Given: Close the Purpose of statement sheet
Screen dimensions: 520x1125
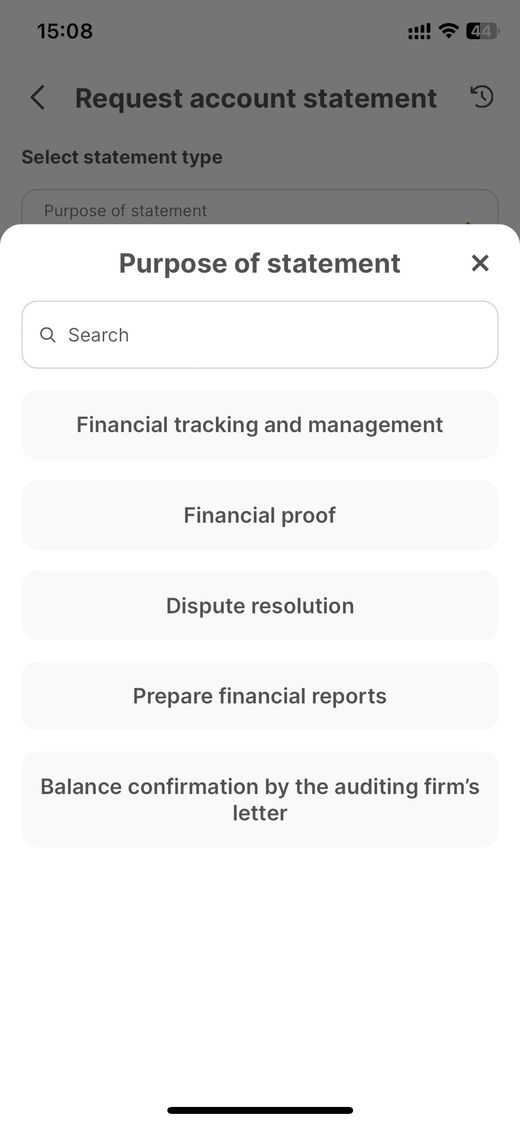Looking at the screenshot, I should (x=480, y=263).
